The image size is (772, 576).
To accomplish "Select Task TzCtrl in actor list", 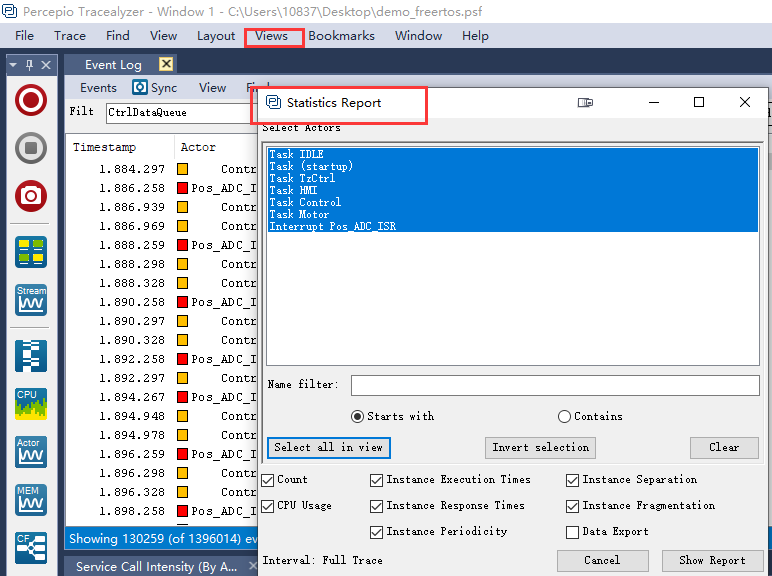I will [513, 178].
